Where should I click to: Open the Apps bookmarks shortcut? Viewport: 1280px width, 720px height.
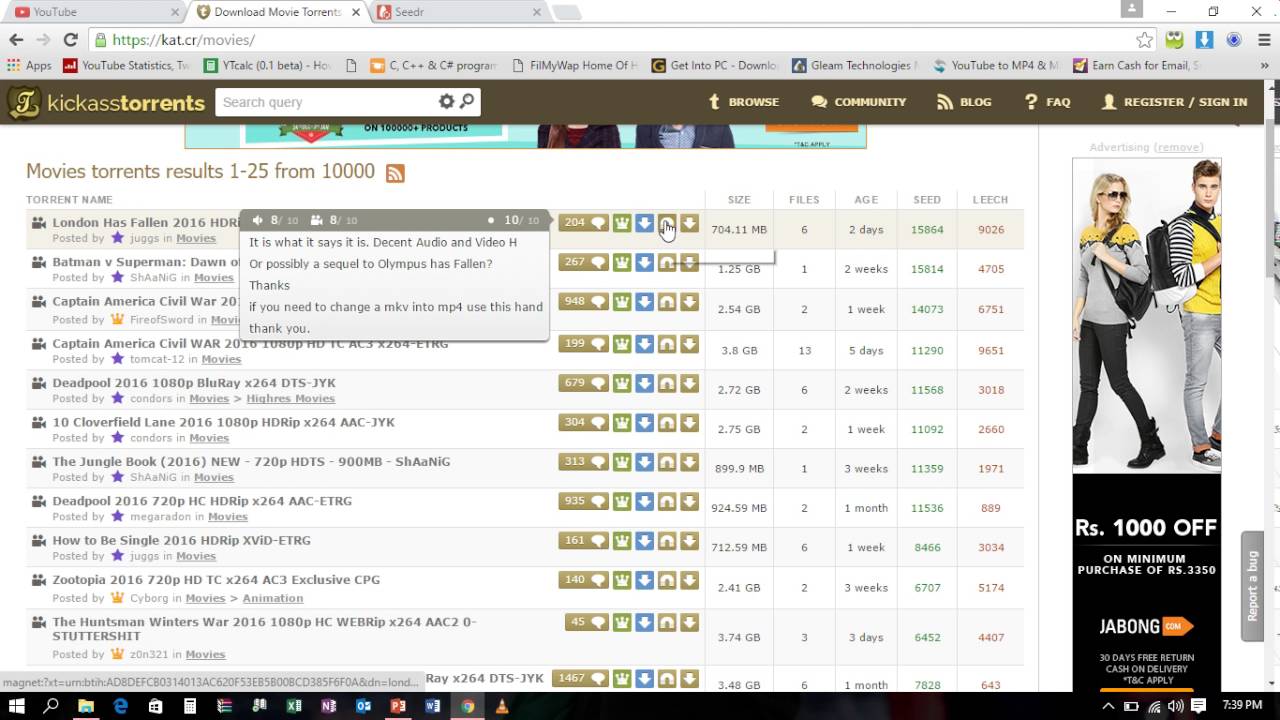pos(29,65)
